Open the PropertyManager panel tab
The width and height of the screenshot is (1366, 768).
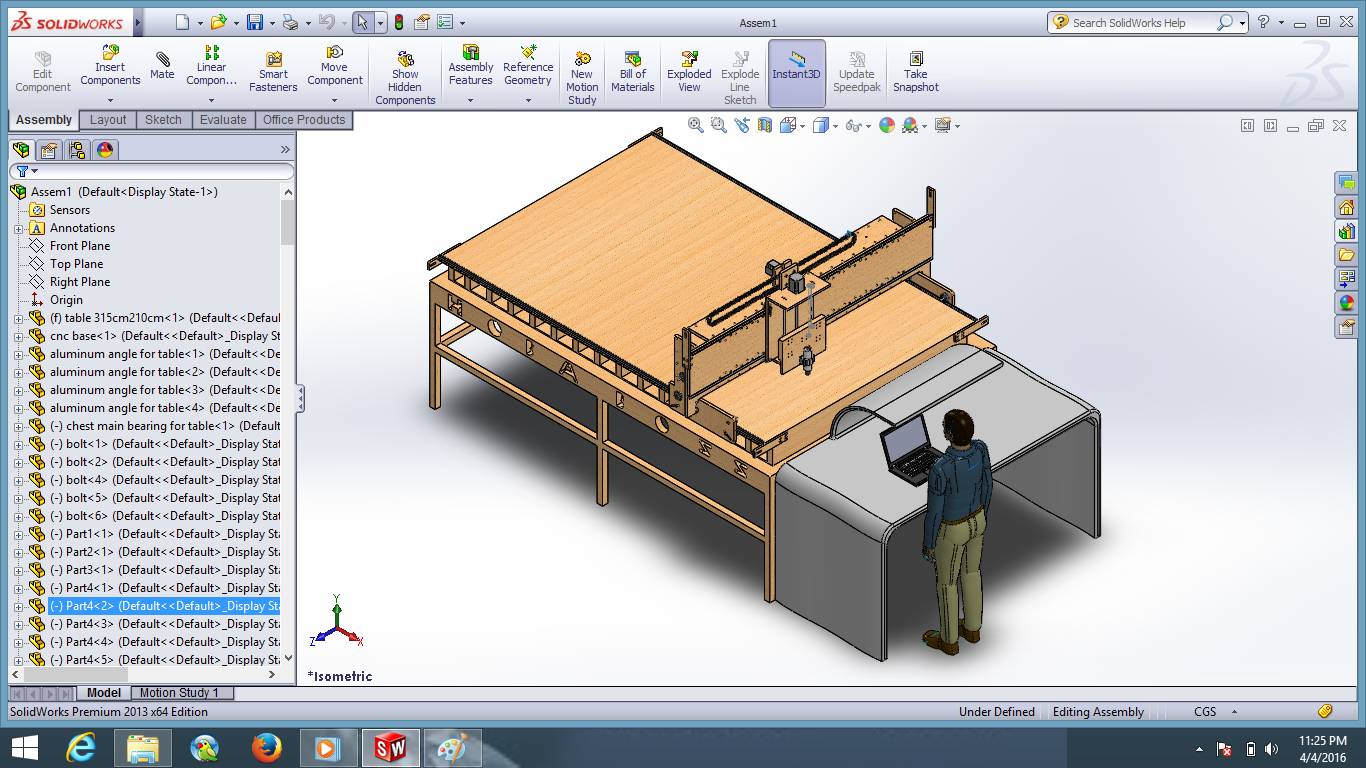point(48,150)
